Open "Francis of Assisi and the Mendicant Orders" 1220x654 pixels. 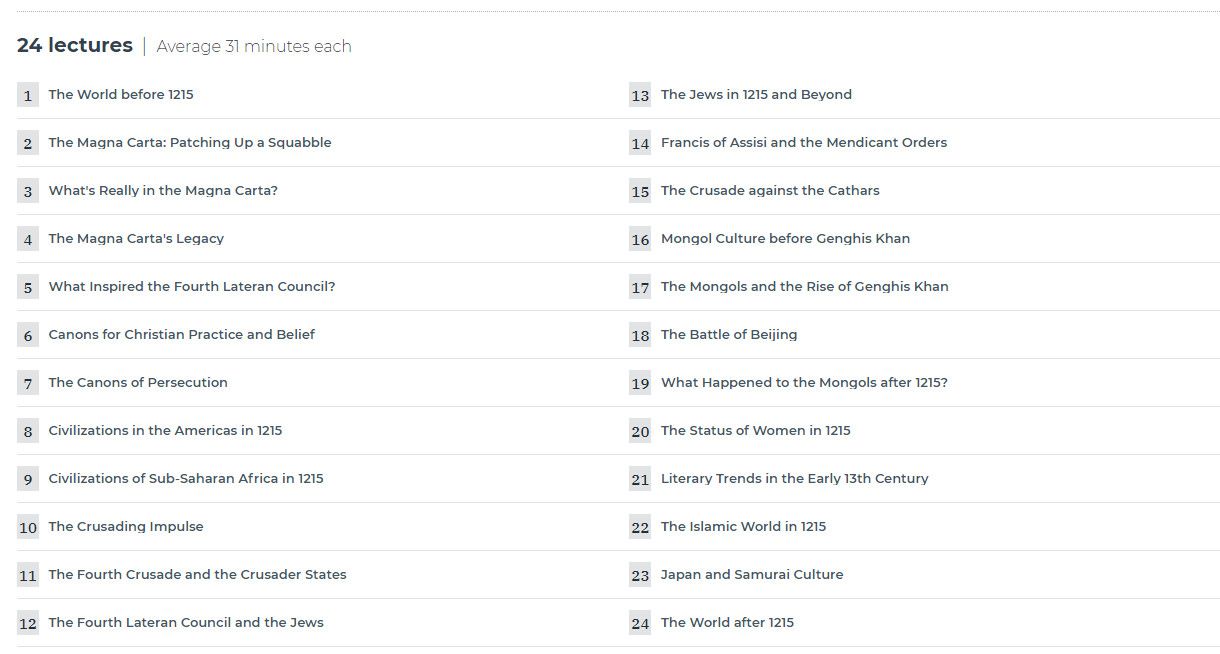click(x=804, y=143)
